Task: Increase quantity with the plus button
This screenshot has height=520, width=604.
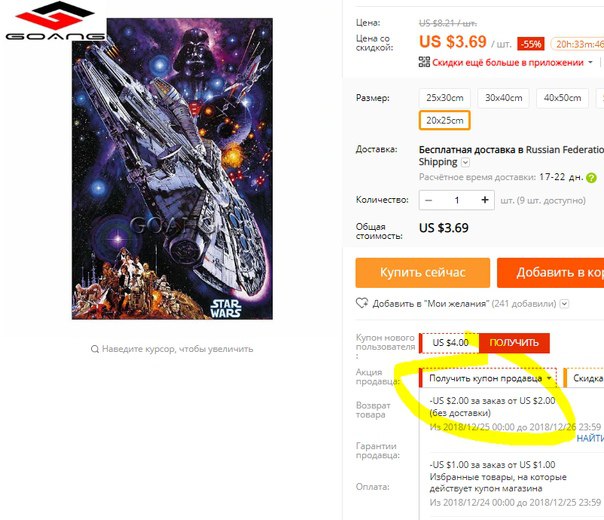Action: (485, 200)
